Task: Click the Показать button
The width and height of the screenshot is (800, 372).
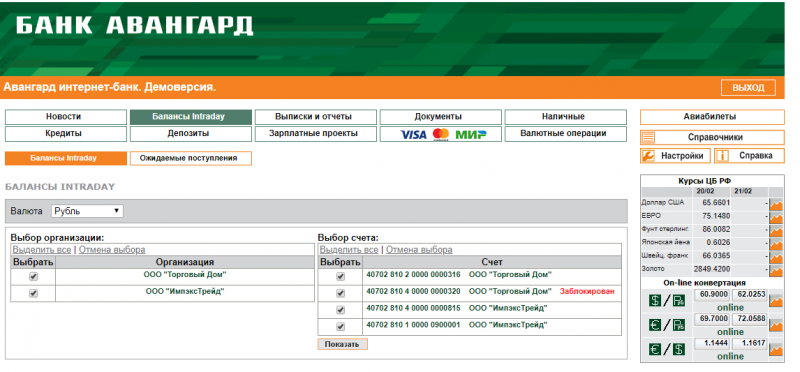Action: tap(342, 344)
